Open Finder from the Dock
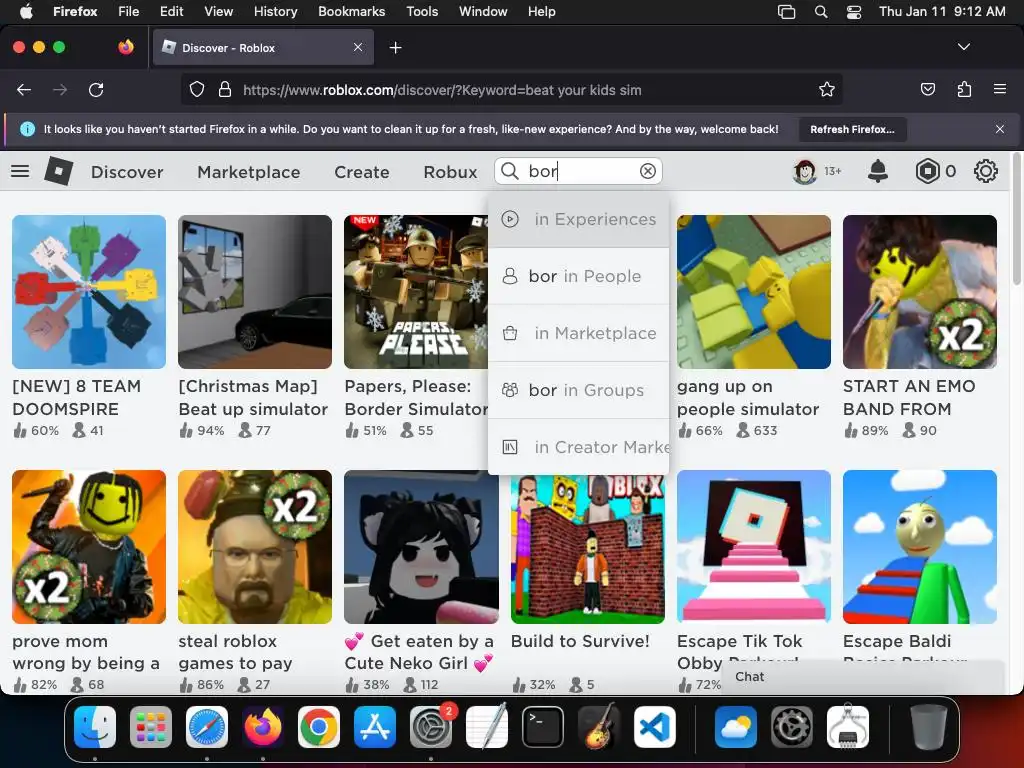The width and height of the screenshot is (1024, 768). pyautogui.click(x=95, y=727)
